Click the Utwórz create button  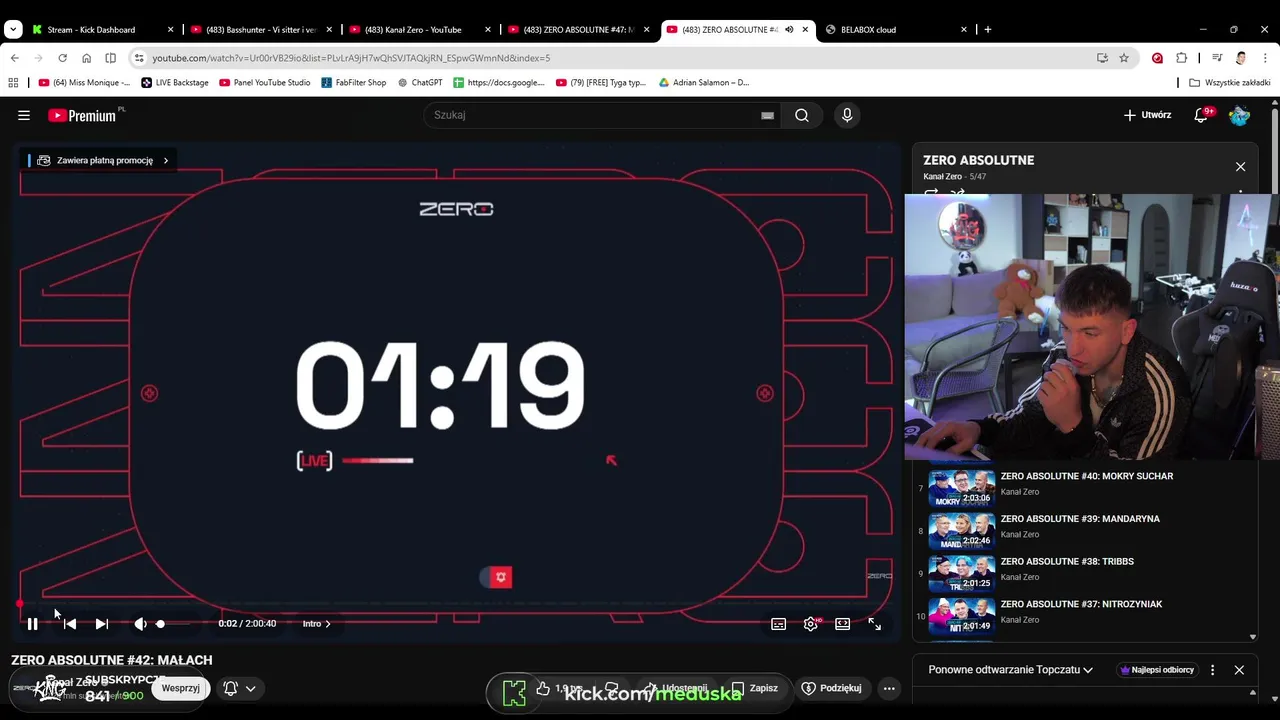pyautogui.click(x=1147, y=115)
